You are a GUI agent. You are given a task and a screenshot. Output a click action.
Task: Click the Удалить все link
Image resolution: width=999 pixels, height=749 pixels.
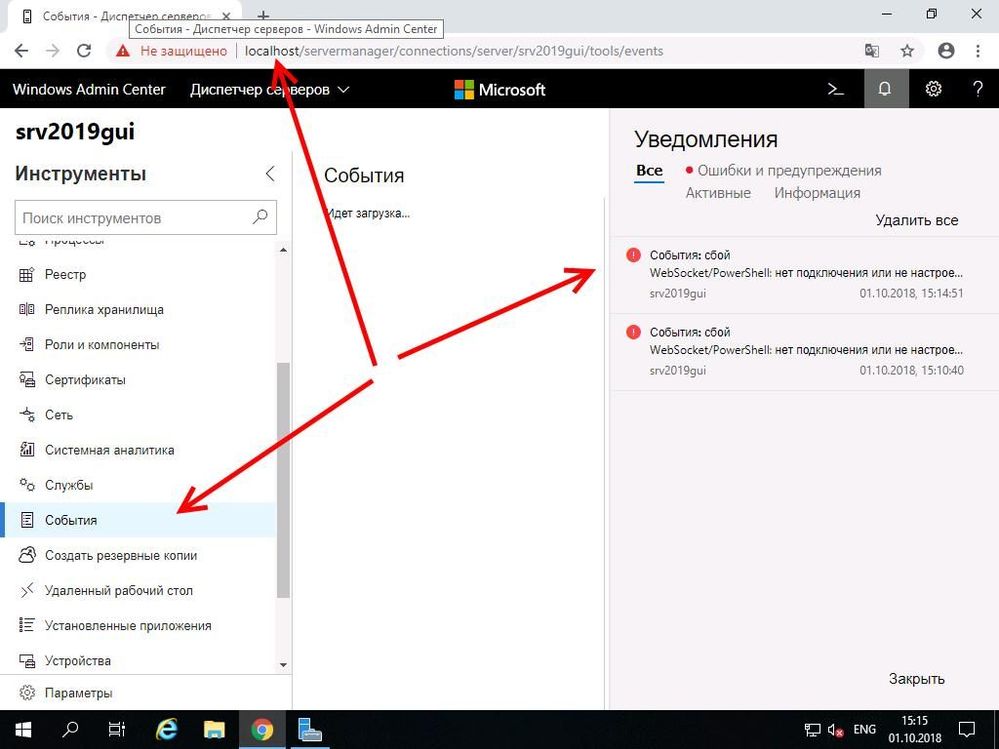click(x=917, y=220)
